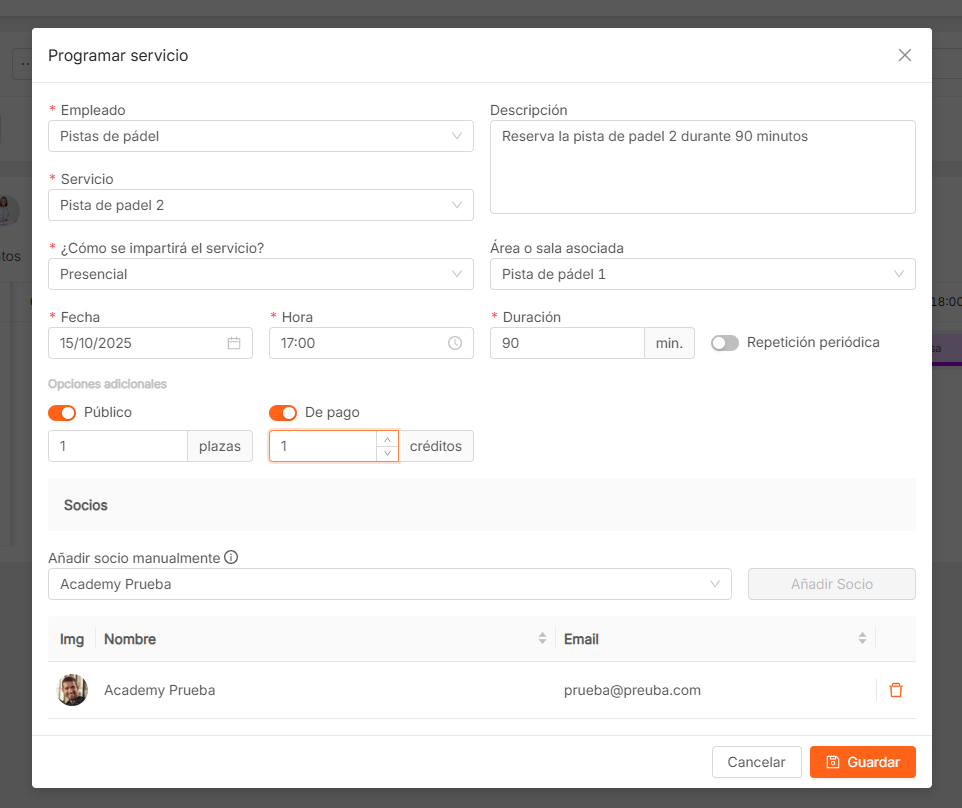The height and width of the screenshot is (808, 962).
Task: Expand the Añadir socio manualmente selector
Action: 389,584
